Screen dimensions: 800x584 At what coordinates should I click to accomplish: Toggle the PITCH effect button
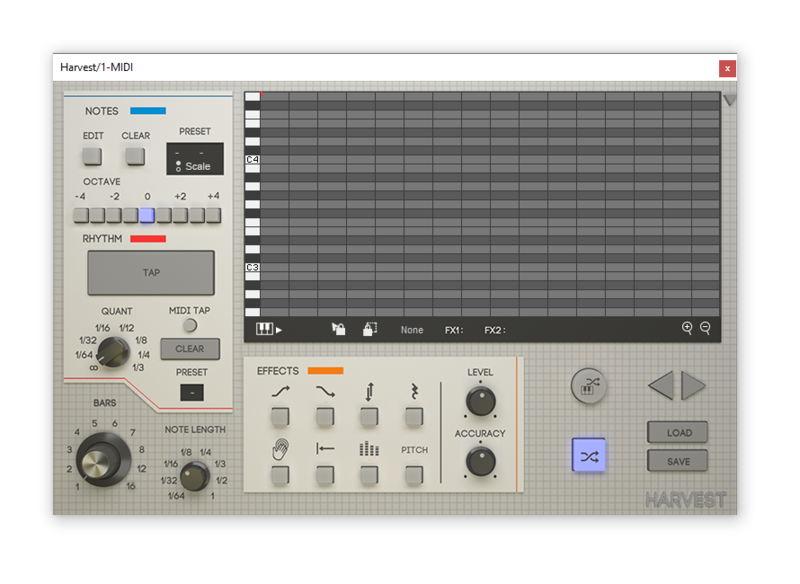pyautogui.click(x=414, y=475)
